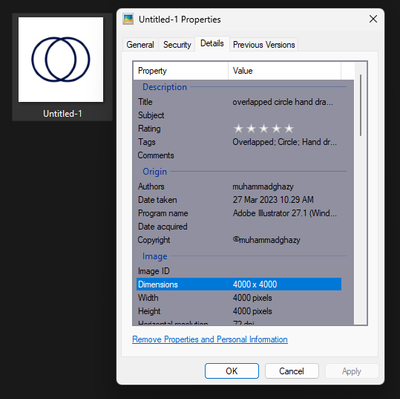Click the Cancel button
The image size is (400, 399).
coord(292,371)
